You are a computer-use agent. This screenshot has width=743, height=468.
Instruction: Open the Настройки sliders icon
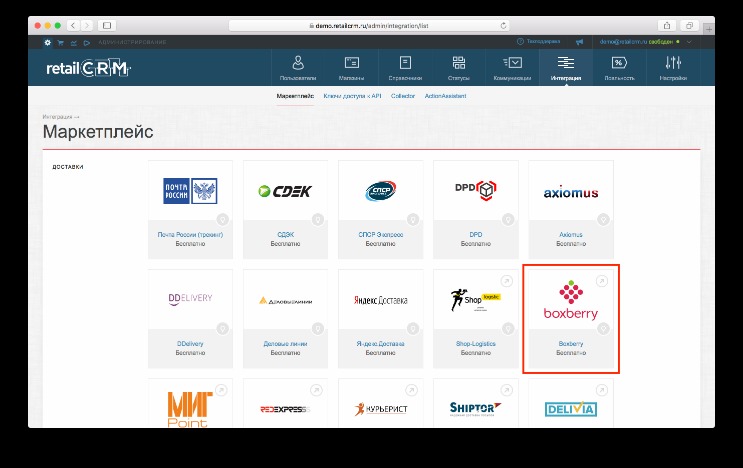673,63
